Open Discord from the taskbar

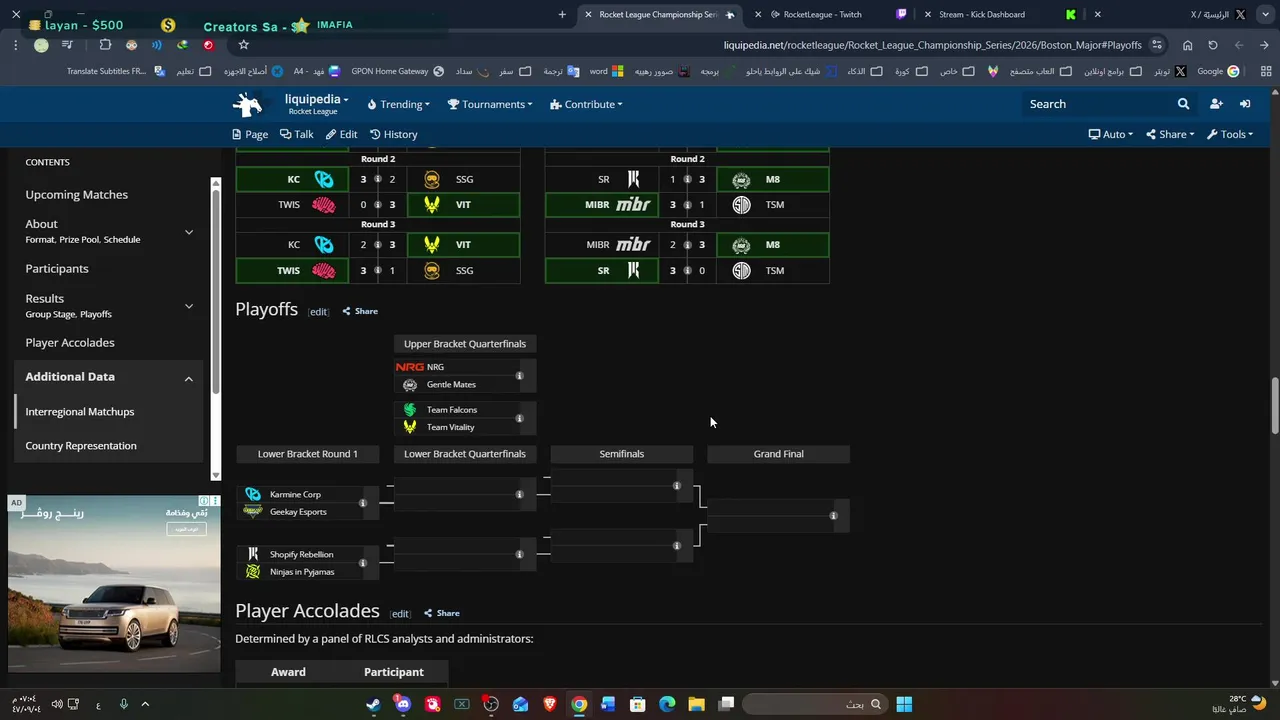[x=403, y=704]
